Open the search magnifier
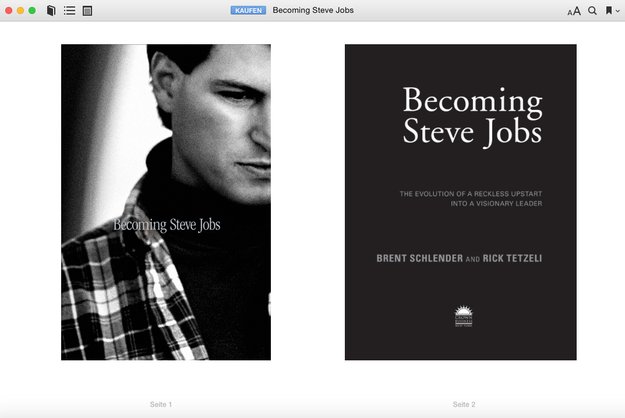The image size is (625, 418). tap(593, 11)
